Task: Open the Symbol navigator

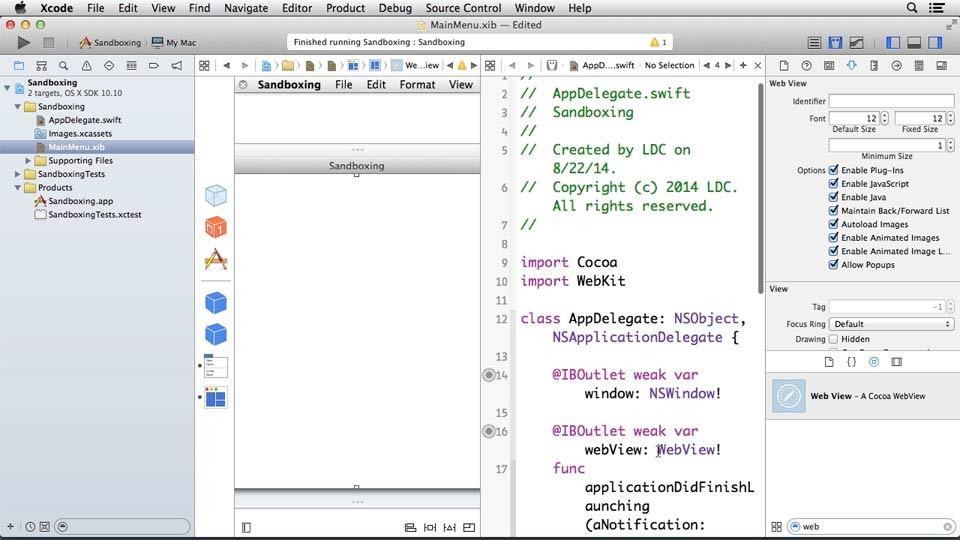Action: point(42,66)
